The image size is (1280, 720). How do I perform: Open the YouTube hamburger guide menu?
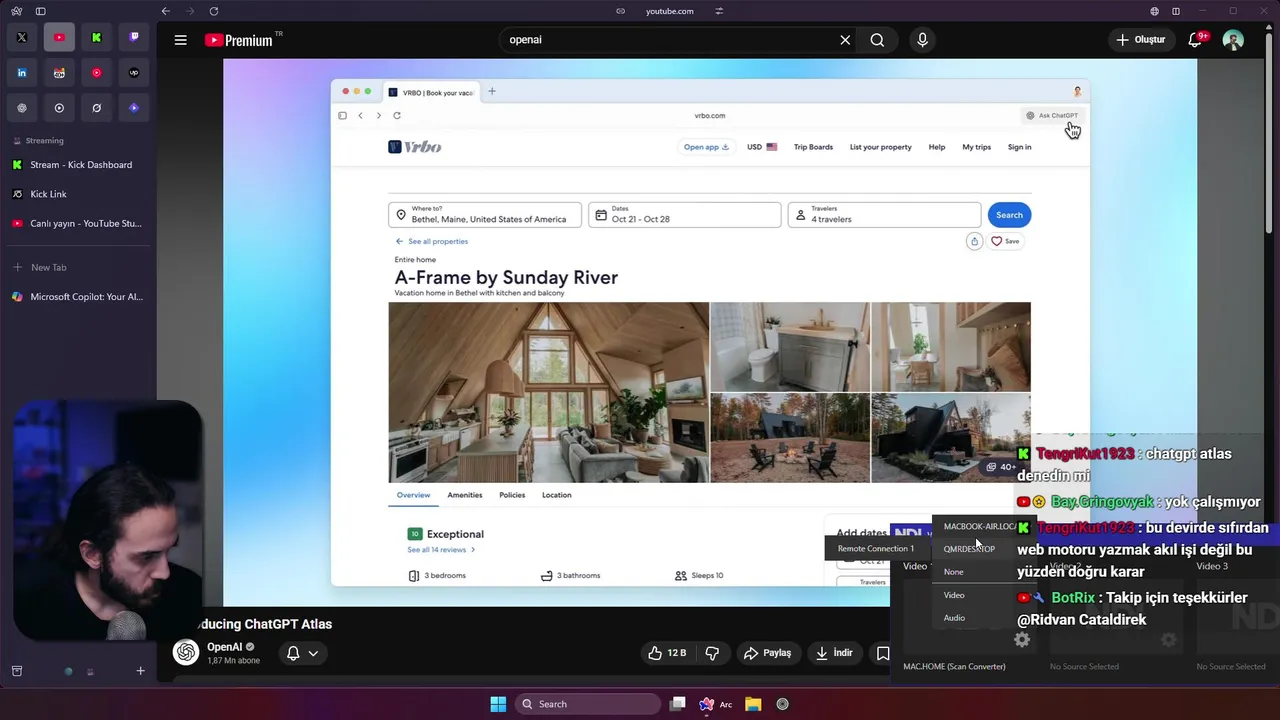tap(180, 40)
